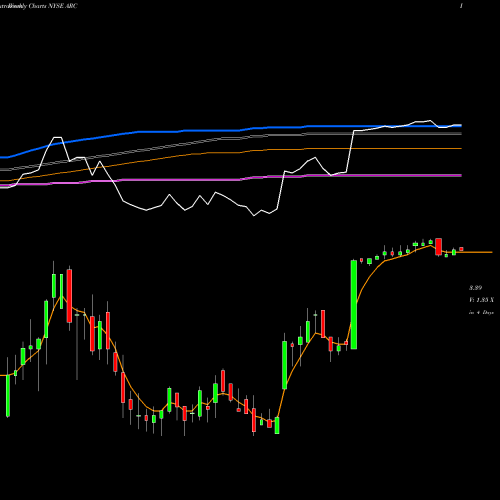The height and width of the screenshot is (500, 500).
Task: Click the '3.39' price value label
Action: 475,288
